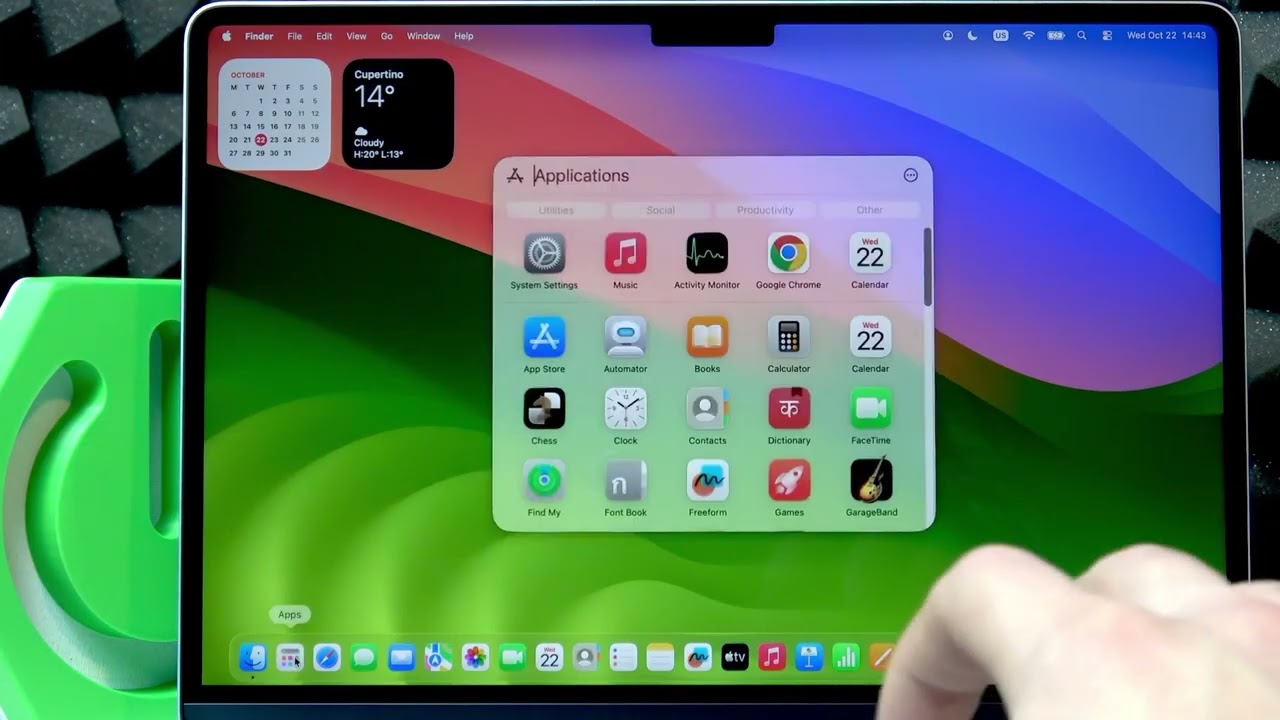Screen dimensions: 1280x720
Task: Select the Utilities category tab
Action: pyautogui.click(x=556, y=210)
